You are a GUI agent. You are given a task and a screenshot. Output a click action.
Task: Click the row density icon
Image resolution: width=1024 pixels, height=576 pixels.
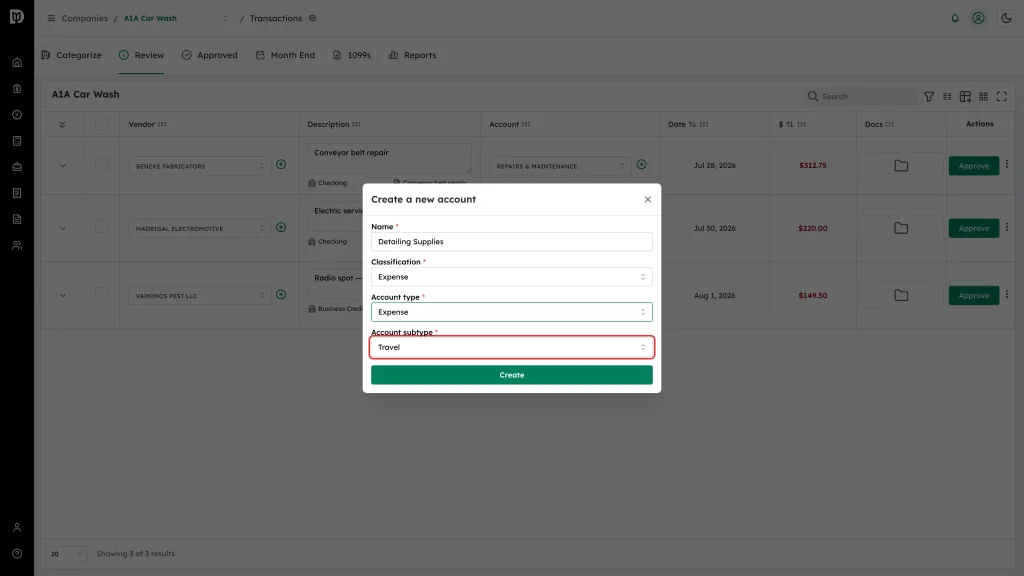(x=947, y=97)
